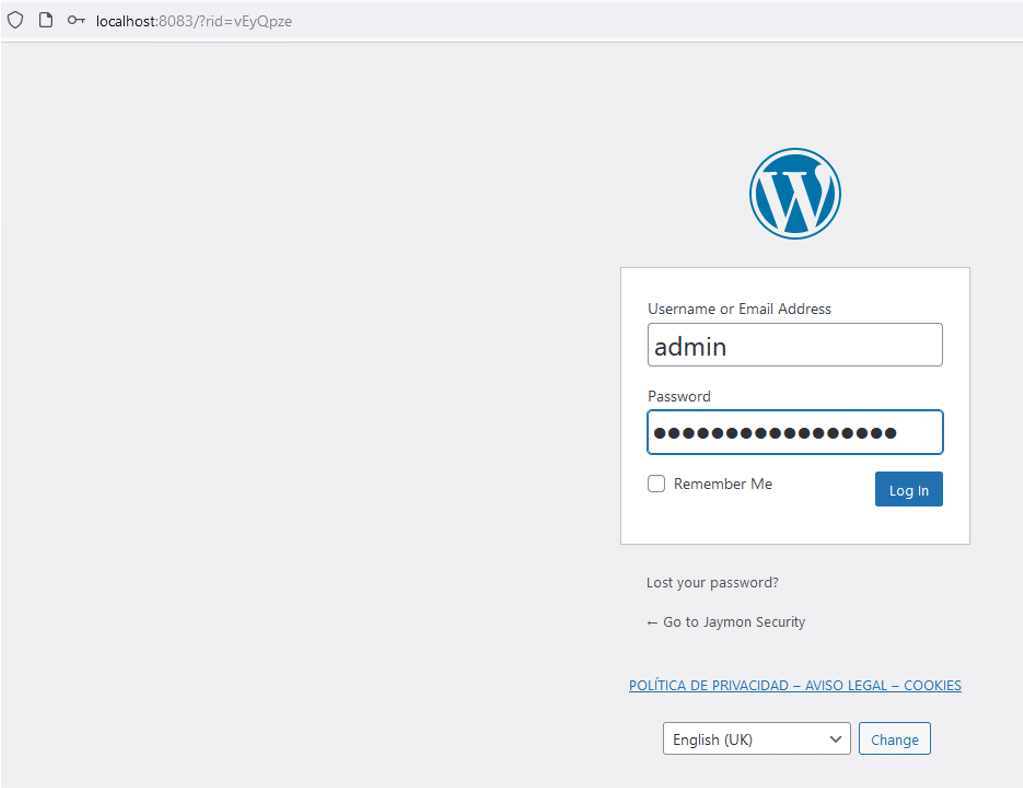Click the Username or Email Address label

739,309
